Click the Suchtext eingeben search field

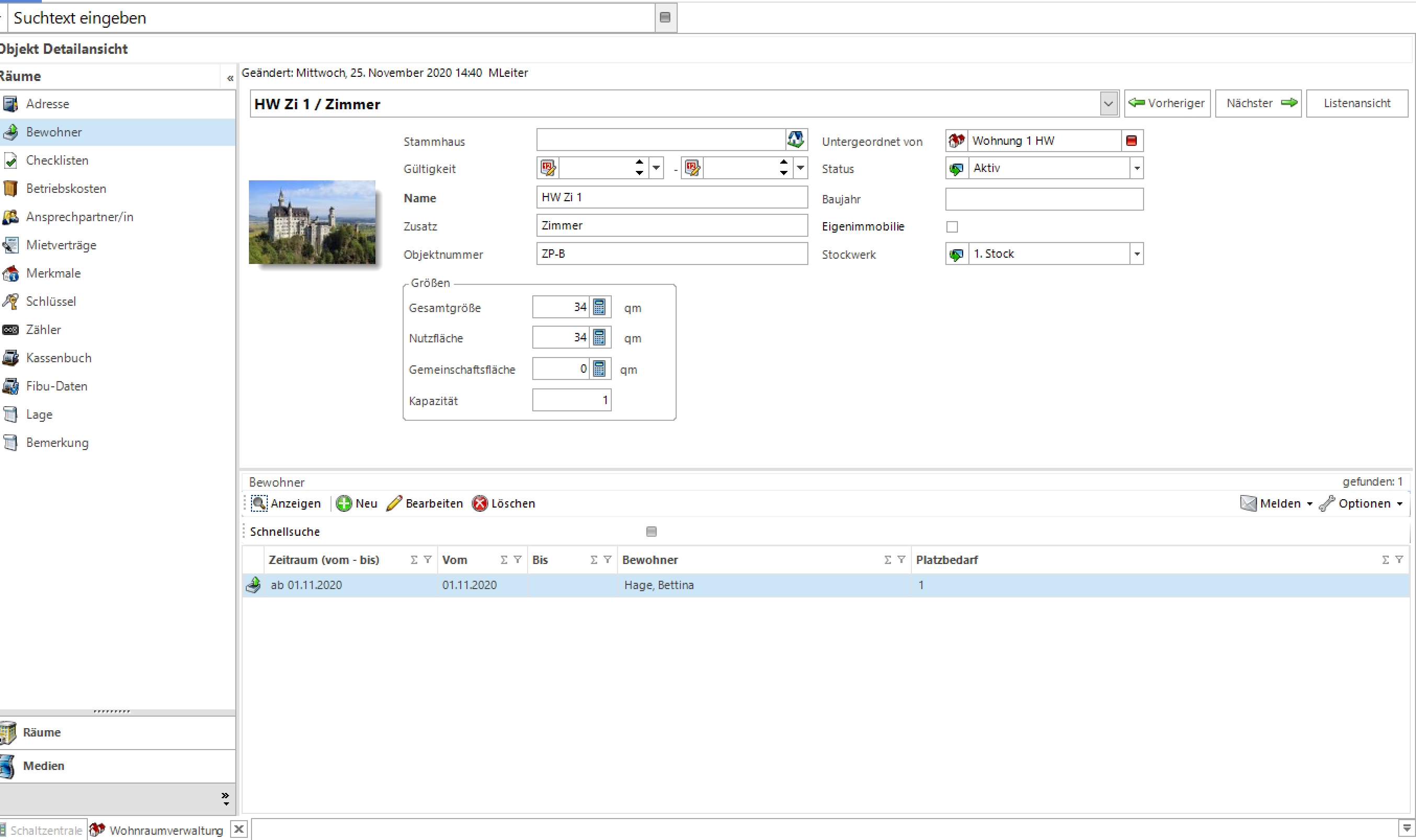click(331, 18)
